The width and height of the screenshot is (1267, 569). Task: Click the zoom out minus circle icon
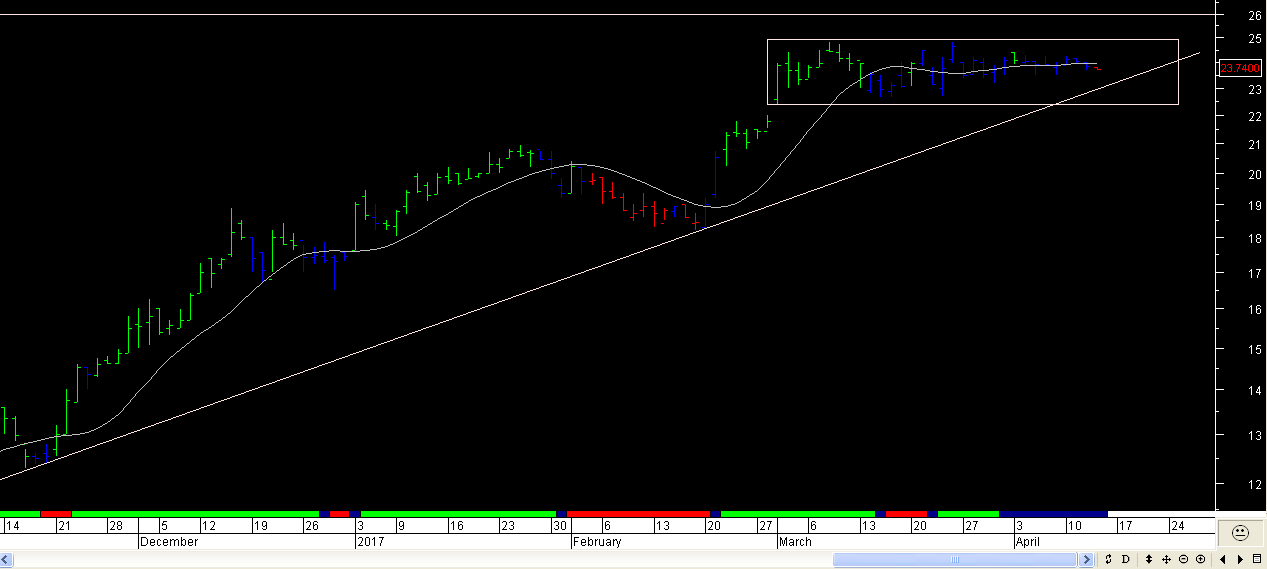pos(1183,559)
